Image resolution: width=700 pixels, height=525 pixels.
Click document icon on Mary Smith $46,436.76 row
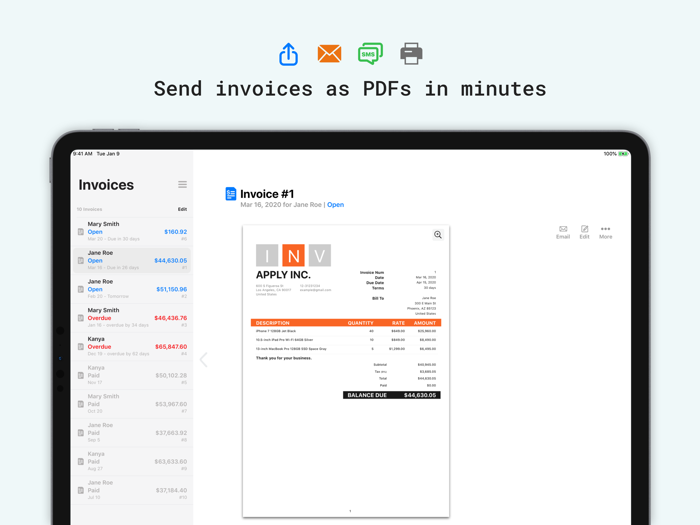[81, 318]
